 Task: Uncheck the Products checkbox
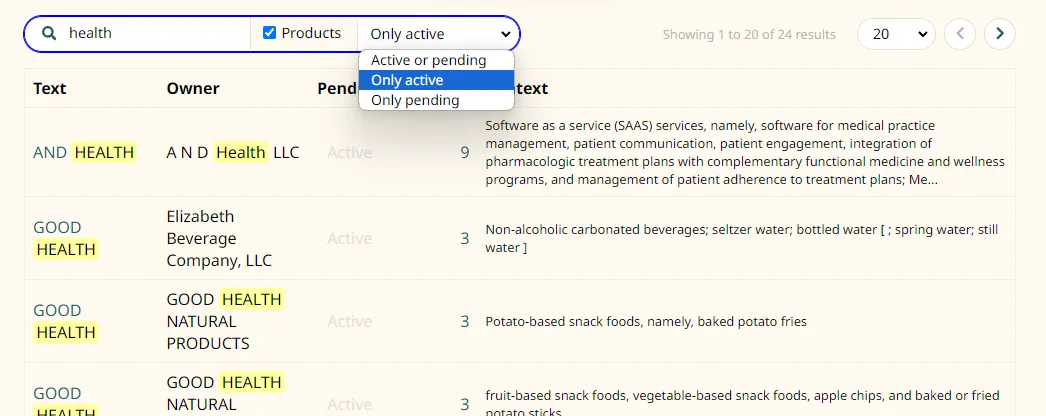coord(270,33)
